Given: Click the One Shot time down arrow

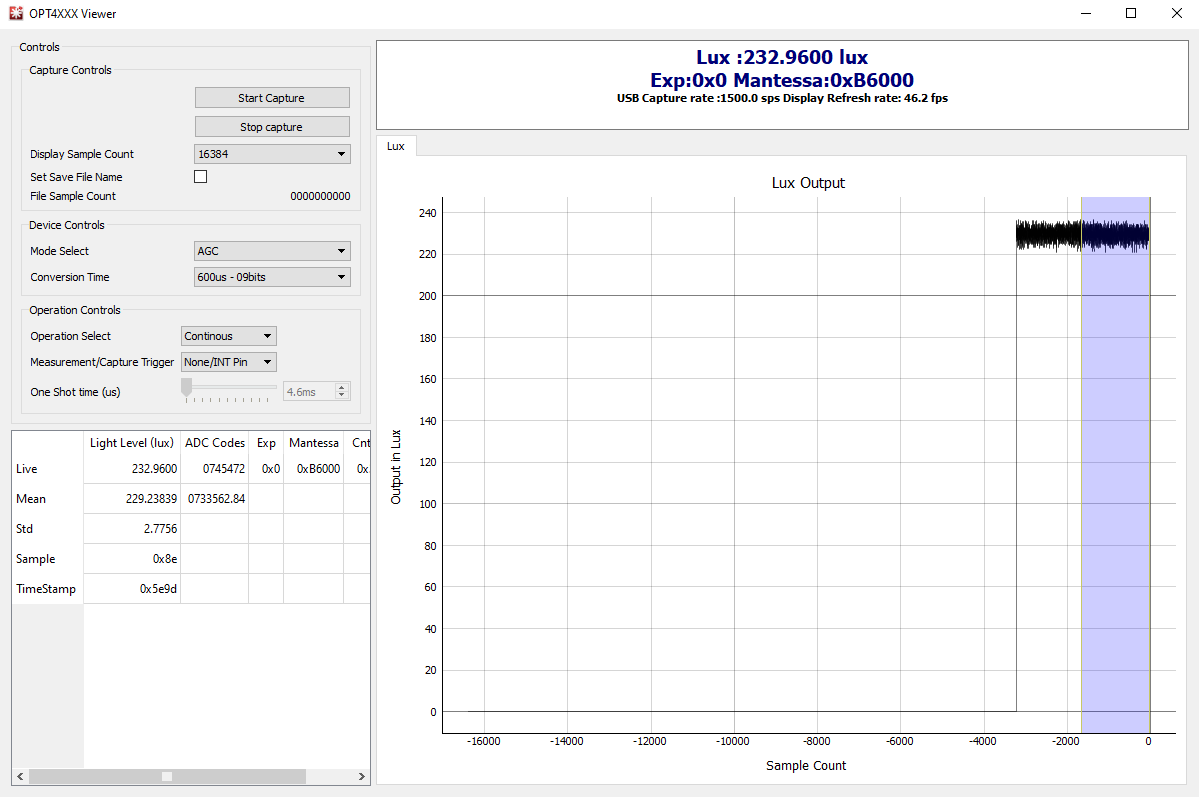Looking at the screenshot, I should 342,396.
